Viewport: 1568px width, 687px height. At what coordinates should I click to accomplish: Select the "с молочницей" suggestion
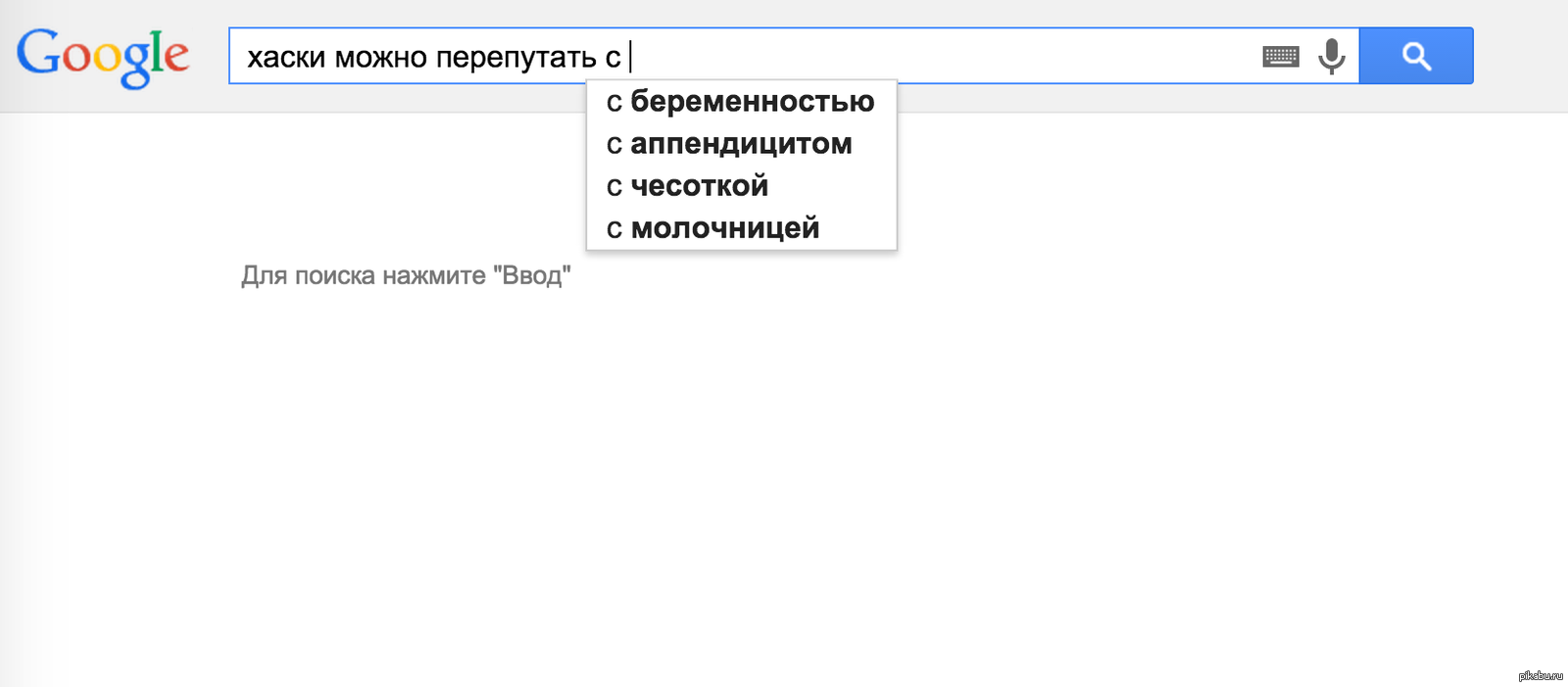click(713, 228)
